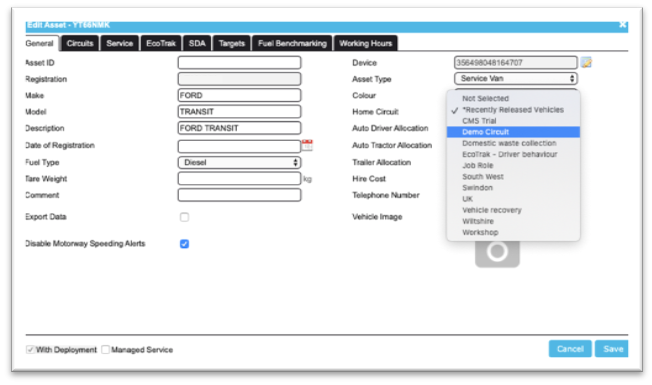Click the Save button
Screen dimensions: 652x385
(x=612, y=349)
